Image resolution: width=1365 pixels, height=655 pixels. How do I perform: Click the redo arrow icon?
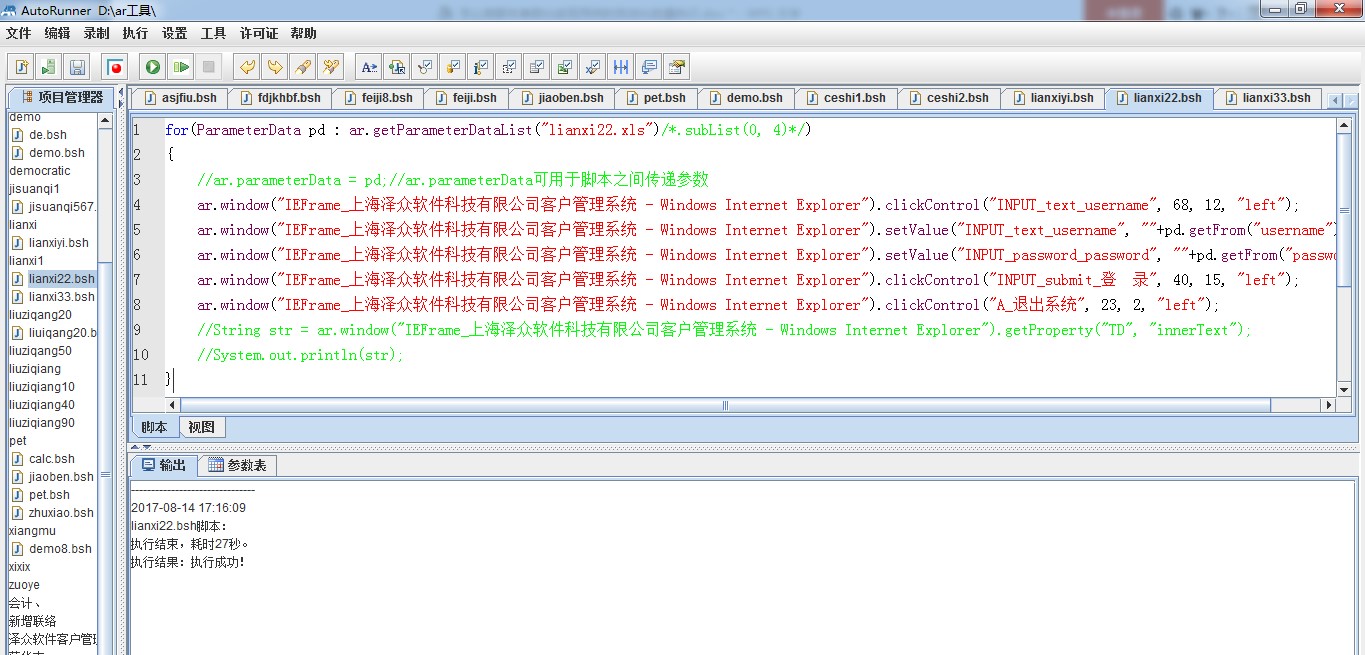tap(274, 67)
